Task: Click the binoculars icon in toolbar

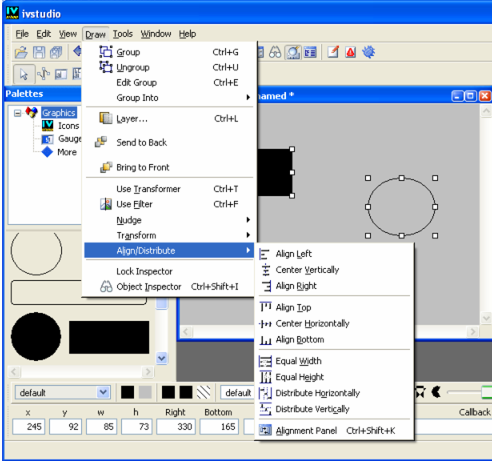Action: [x=275, y=52]
